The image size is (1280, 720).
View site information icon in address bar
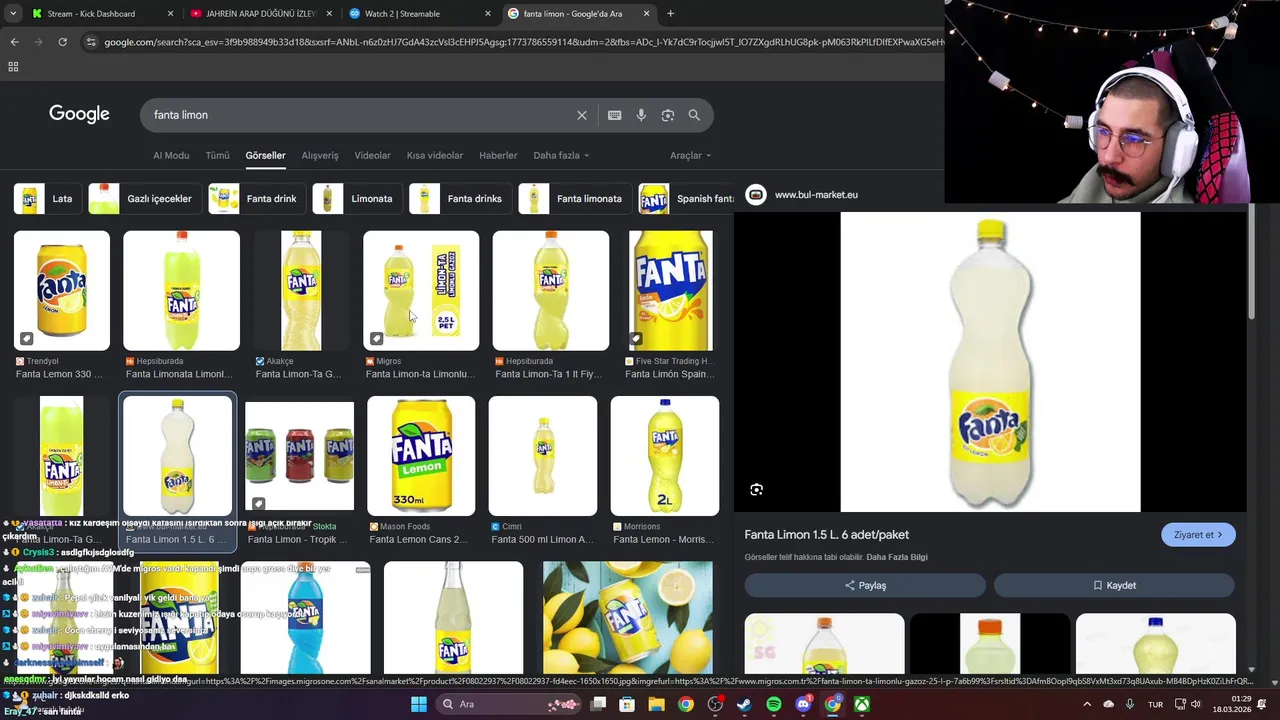[91, 42]
